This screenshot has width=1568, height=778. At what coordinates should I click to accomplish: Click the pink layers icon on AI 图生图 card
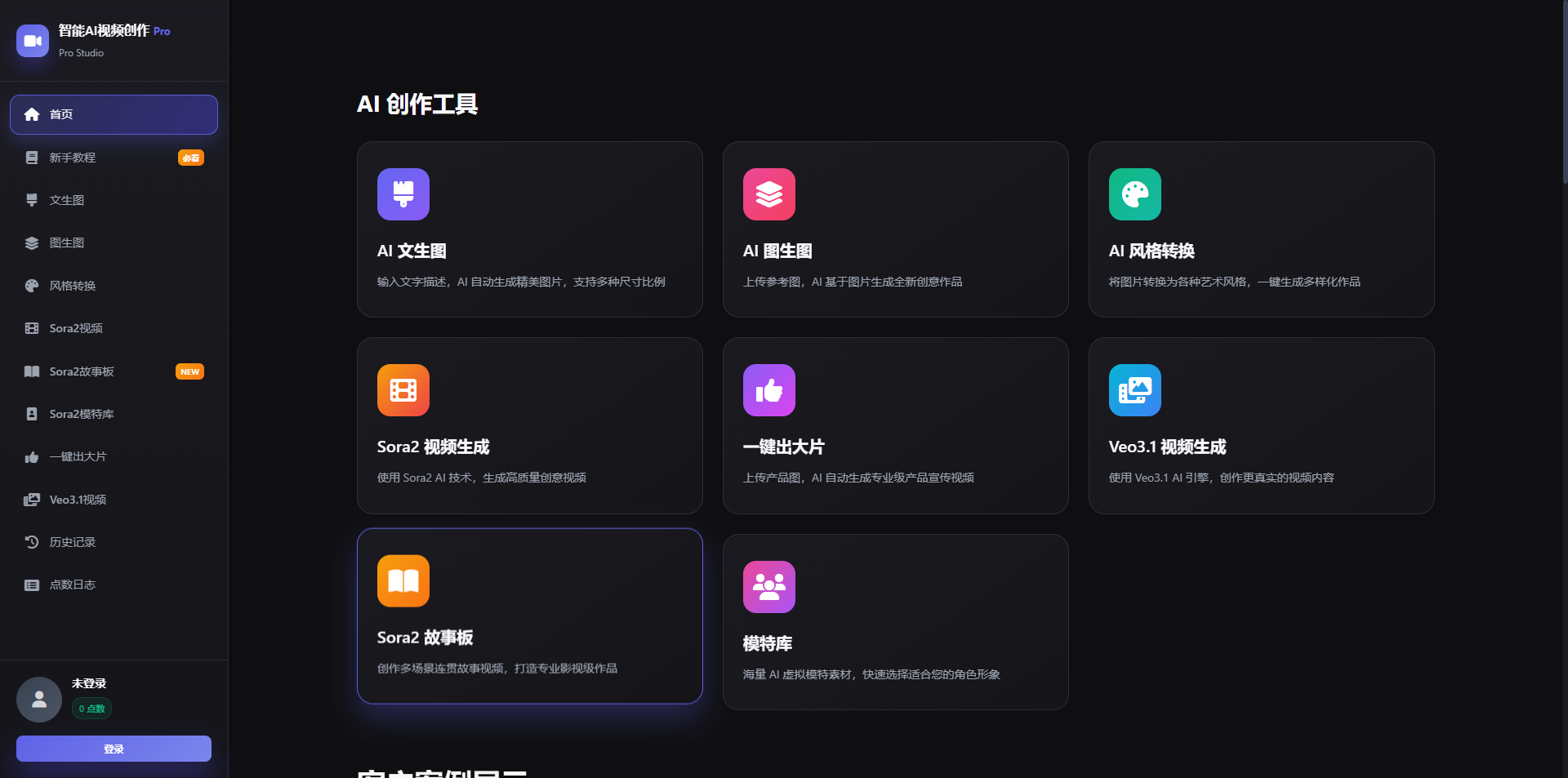[x=768, y=194]
